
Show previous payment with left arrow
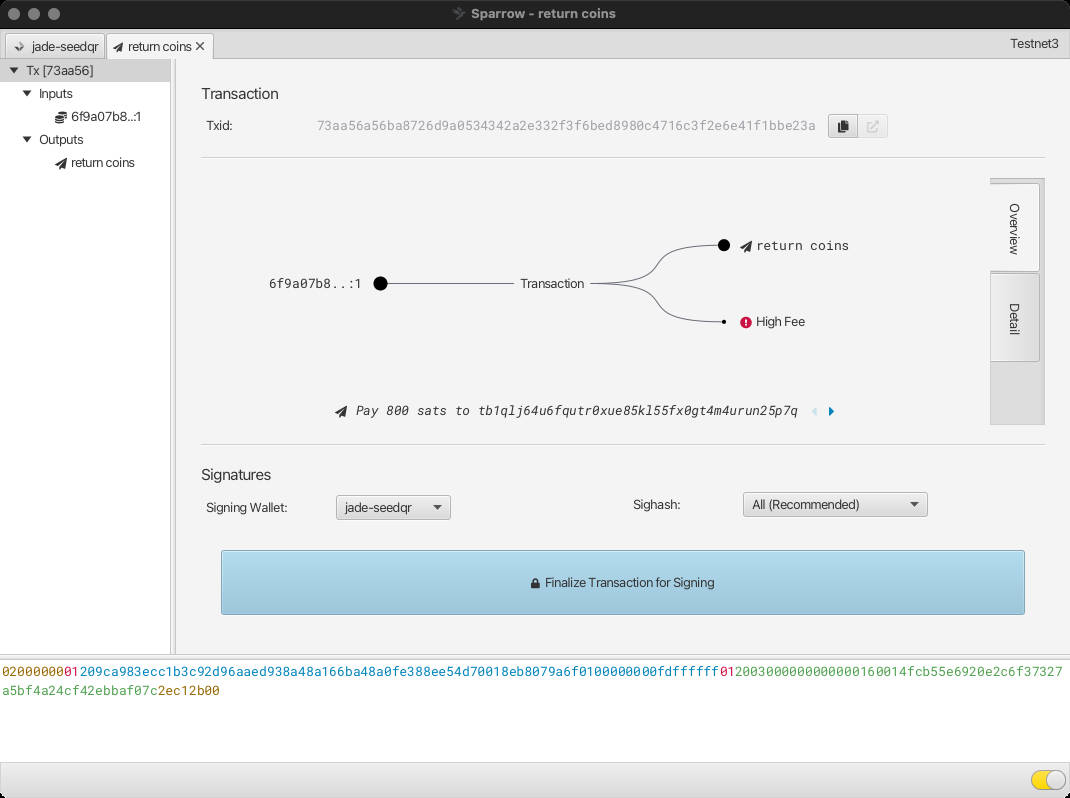[815, 411]
